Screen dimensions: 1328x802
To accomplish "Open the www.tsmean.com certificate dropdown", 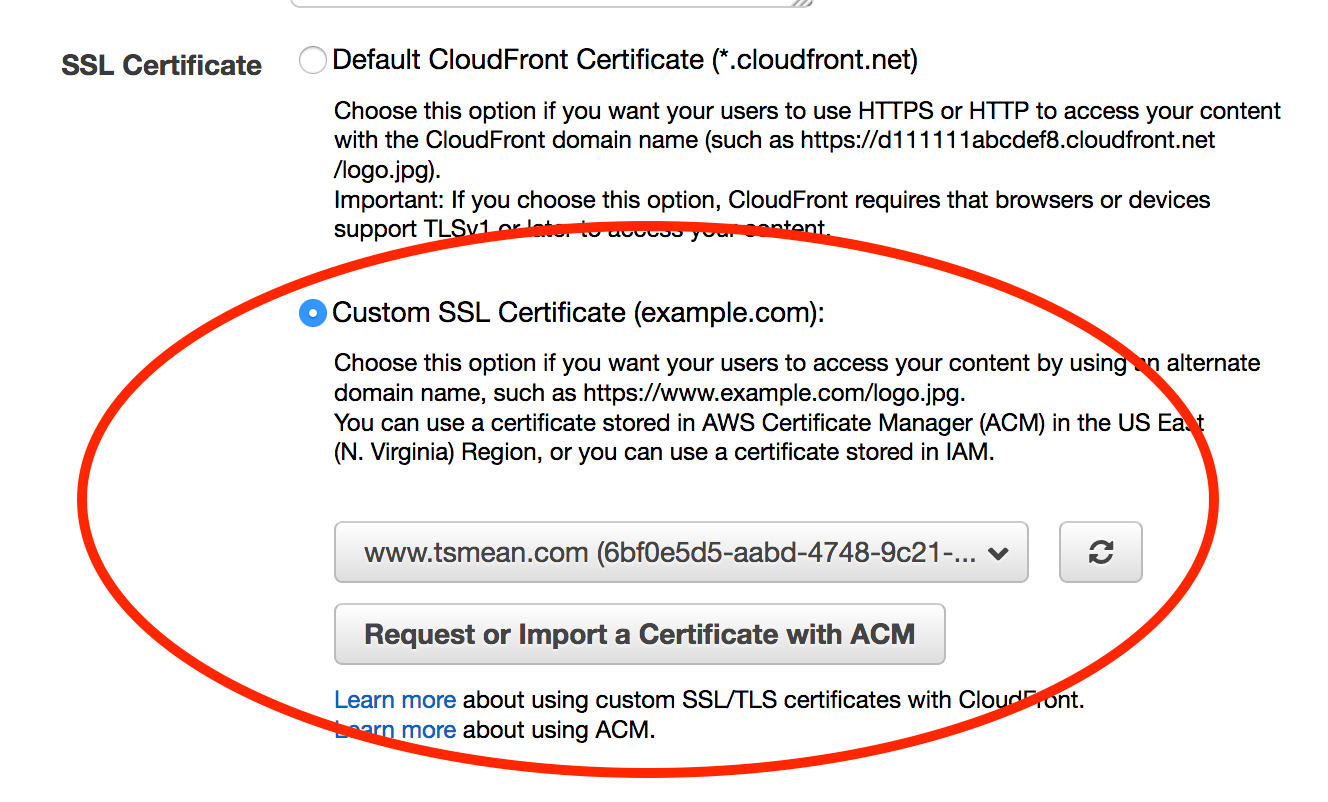I will [x=680, y=552].
